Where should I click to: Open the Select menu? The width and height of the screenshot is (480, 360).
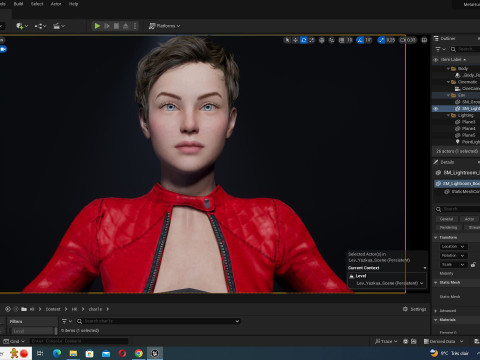pos(37,4)
